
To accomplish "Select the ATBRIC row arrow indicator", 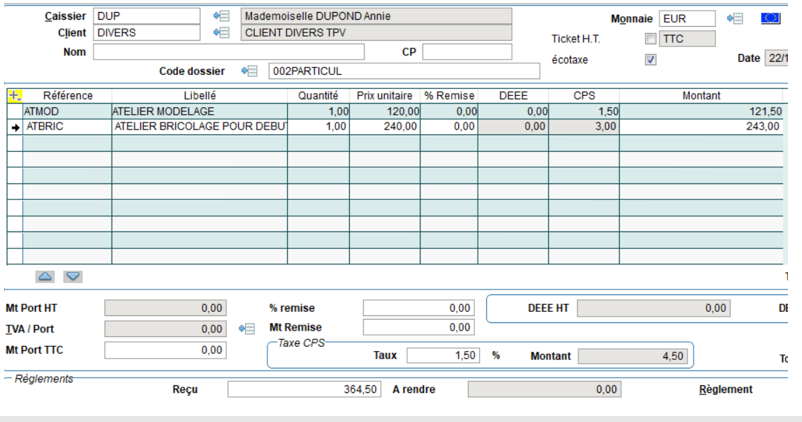I will 15,127.
